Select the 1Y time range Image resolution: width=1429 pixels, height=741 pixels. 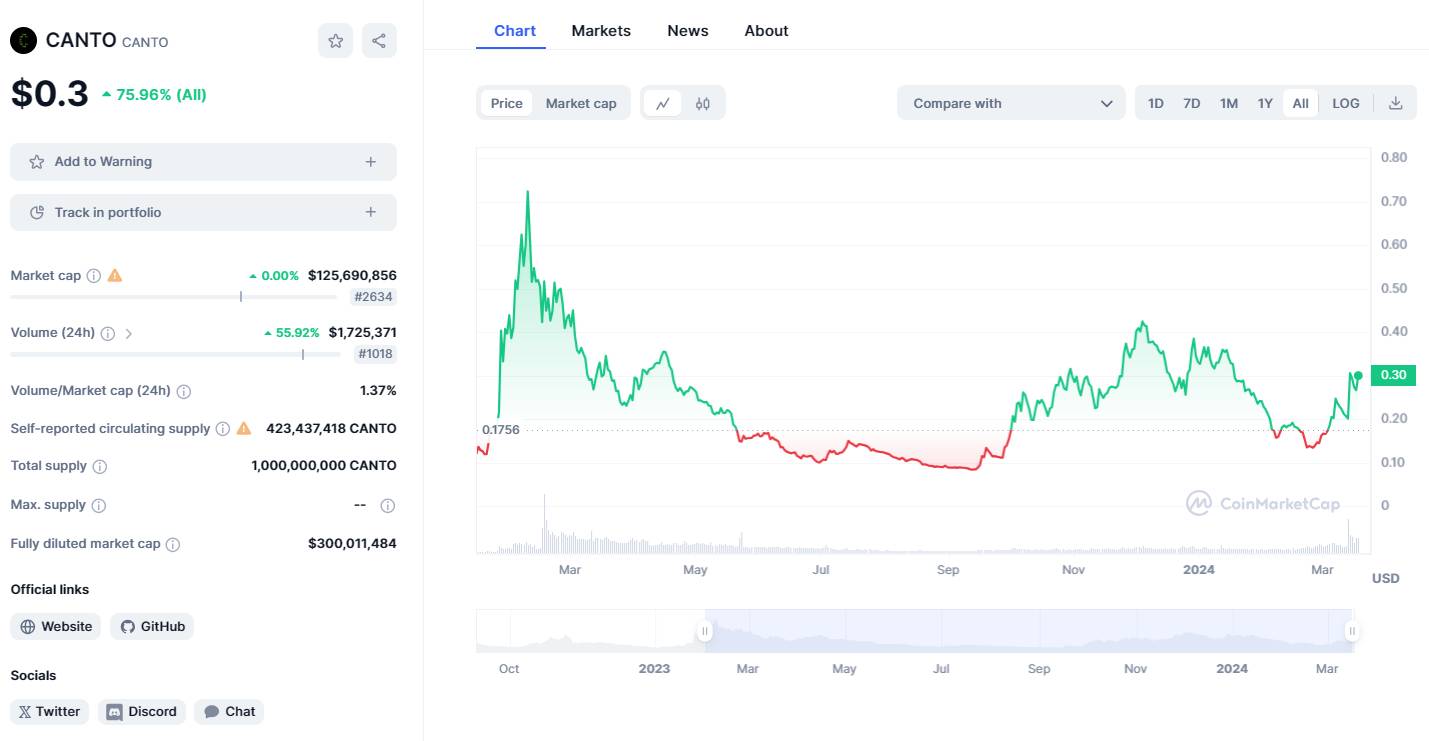1265,103
